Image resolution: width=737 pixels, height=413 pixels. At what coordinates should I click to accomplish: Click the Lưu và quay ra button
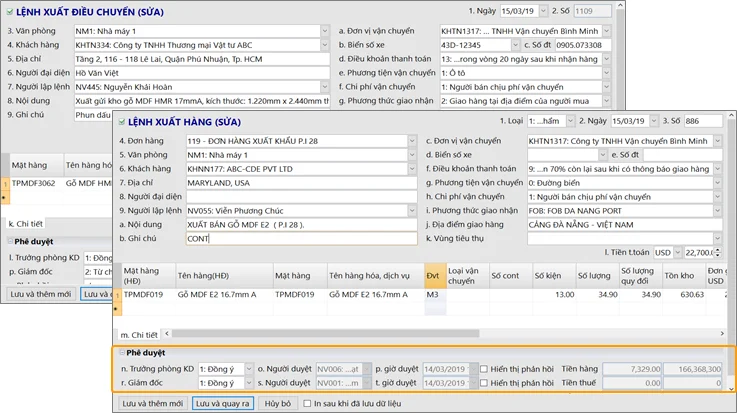(x=222, y=403)
